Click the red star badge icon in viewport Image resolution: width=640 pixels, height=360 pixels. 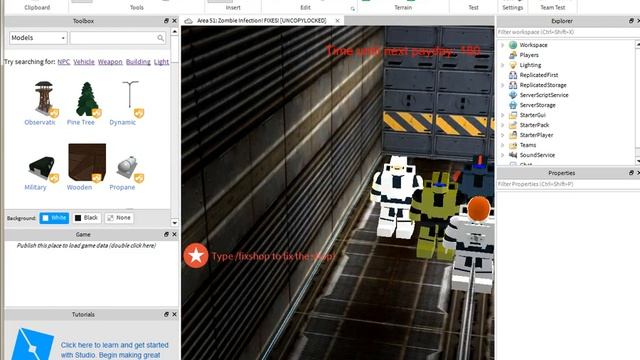[x=196, y=256]
